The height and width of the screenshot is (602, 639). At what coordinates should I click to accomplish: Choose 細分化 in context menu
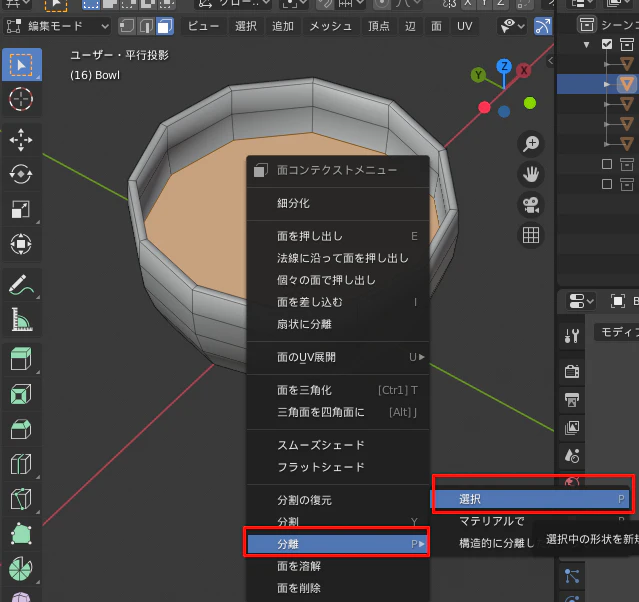pyautogui.click(x=337, y=203)
